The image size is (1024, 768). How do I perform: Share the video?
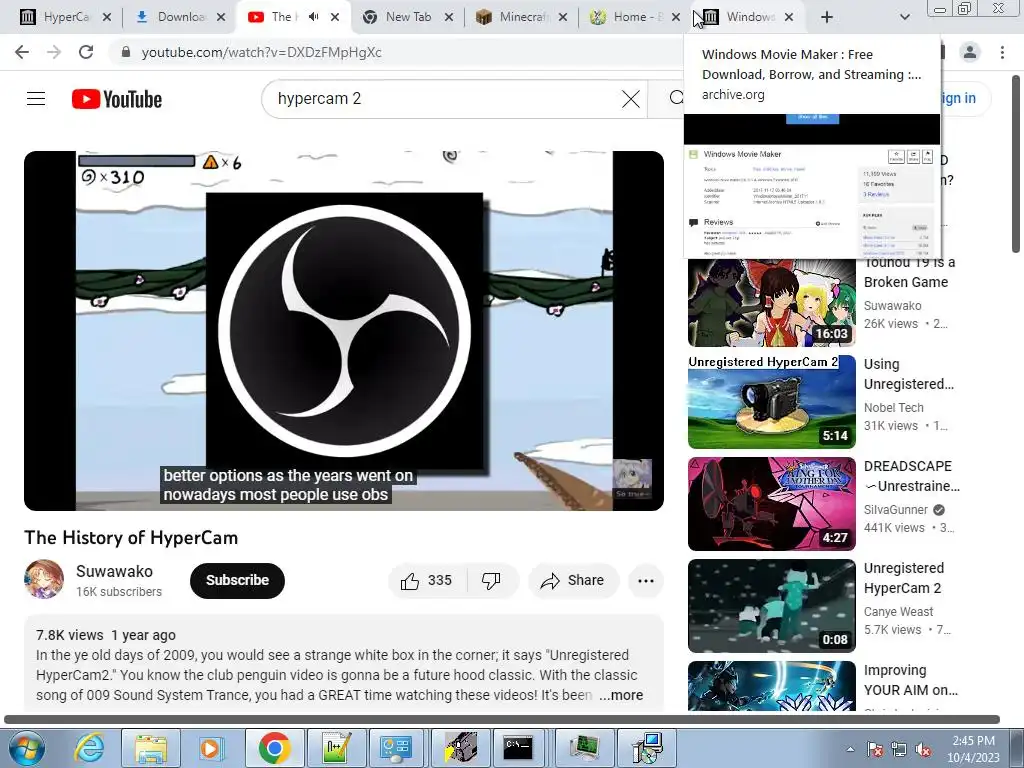click(573, 581)
